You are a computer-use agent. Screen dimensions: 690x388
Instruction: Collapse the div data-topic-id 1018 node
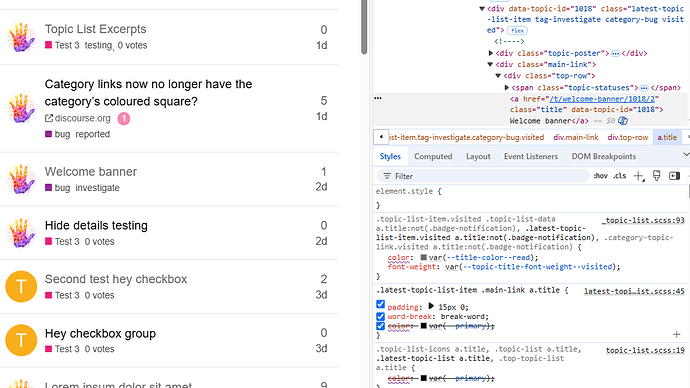482,8
